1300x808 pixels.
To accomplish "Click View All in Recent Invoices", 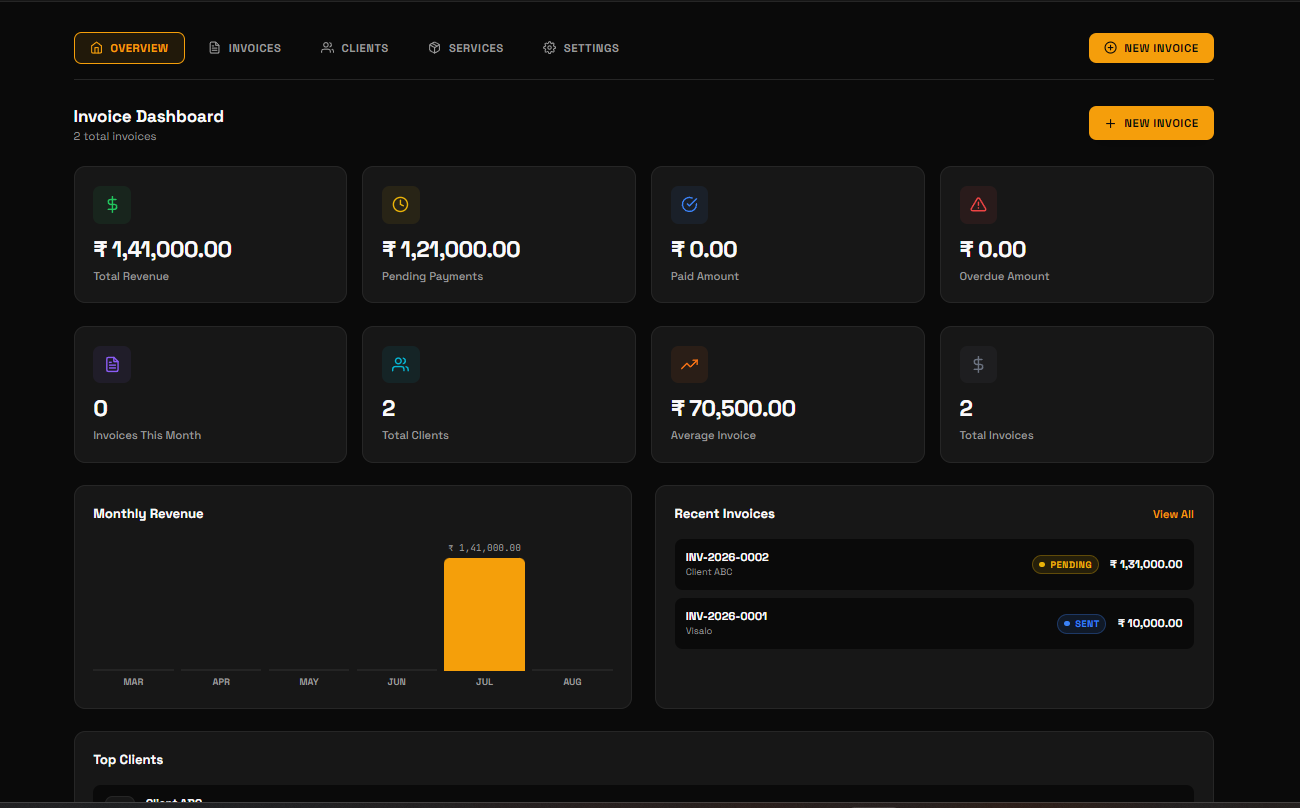I will (1173, 514).
